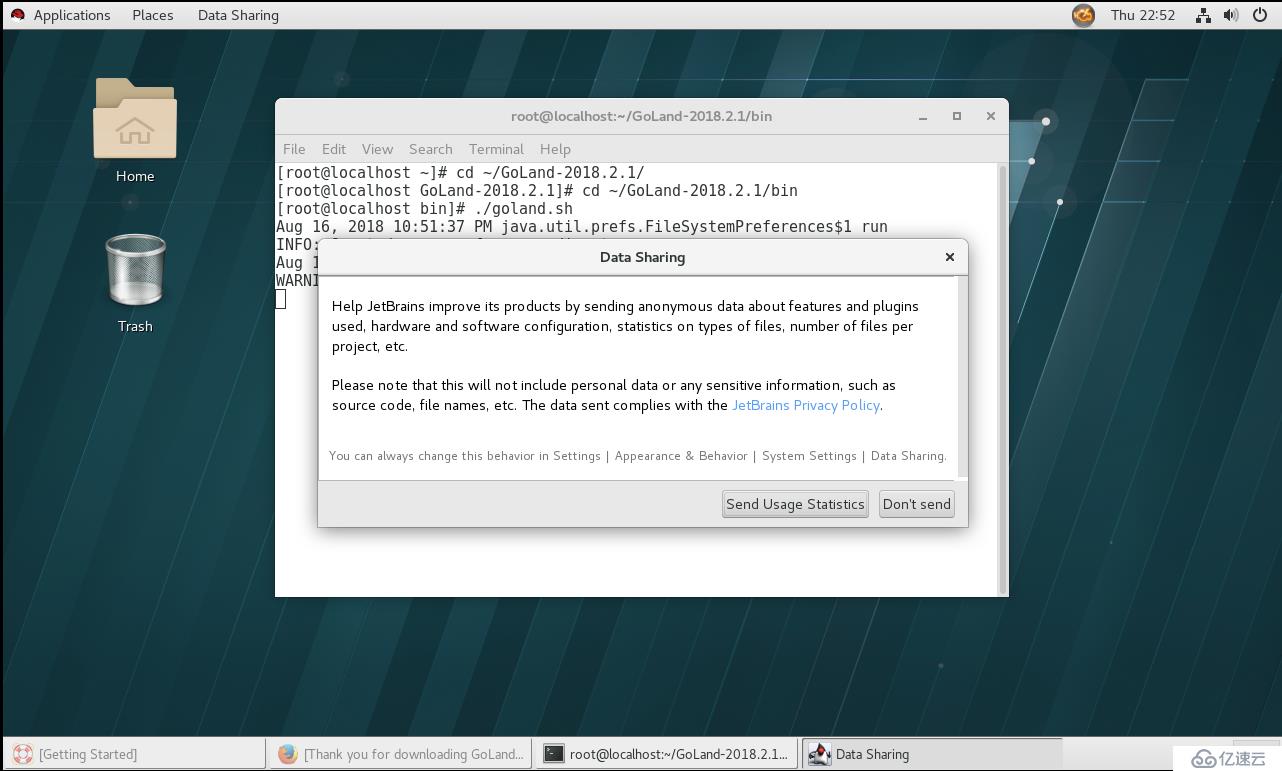Click the 'Please note that this will not' paragraph
Viewport: 1282px width, 771px height.
tap(614, 395)
